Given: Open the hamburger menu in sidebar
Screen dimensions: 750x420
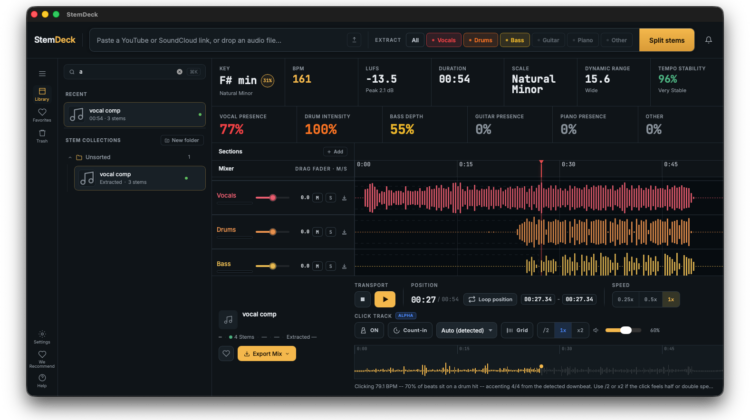Looking at the screenshot, I should pyautogui.click(x=42, y=74).
